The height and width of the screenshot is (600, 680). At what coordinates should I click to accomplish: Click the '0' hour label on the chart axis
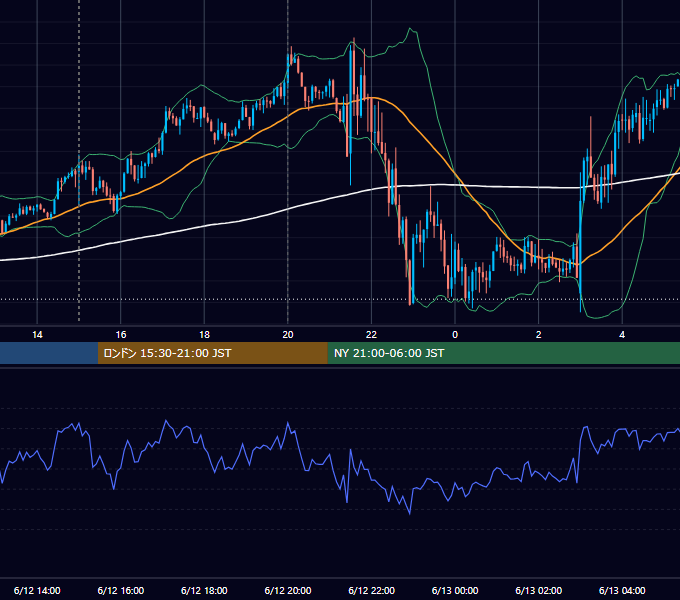[455, 335]
